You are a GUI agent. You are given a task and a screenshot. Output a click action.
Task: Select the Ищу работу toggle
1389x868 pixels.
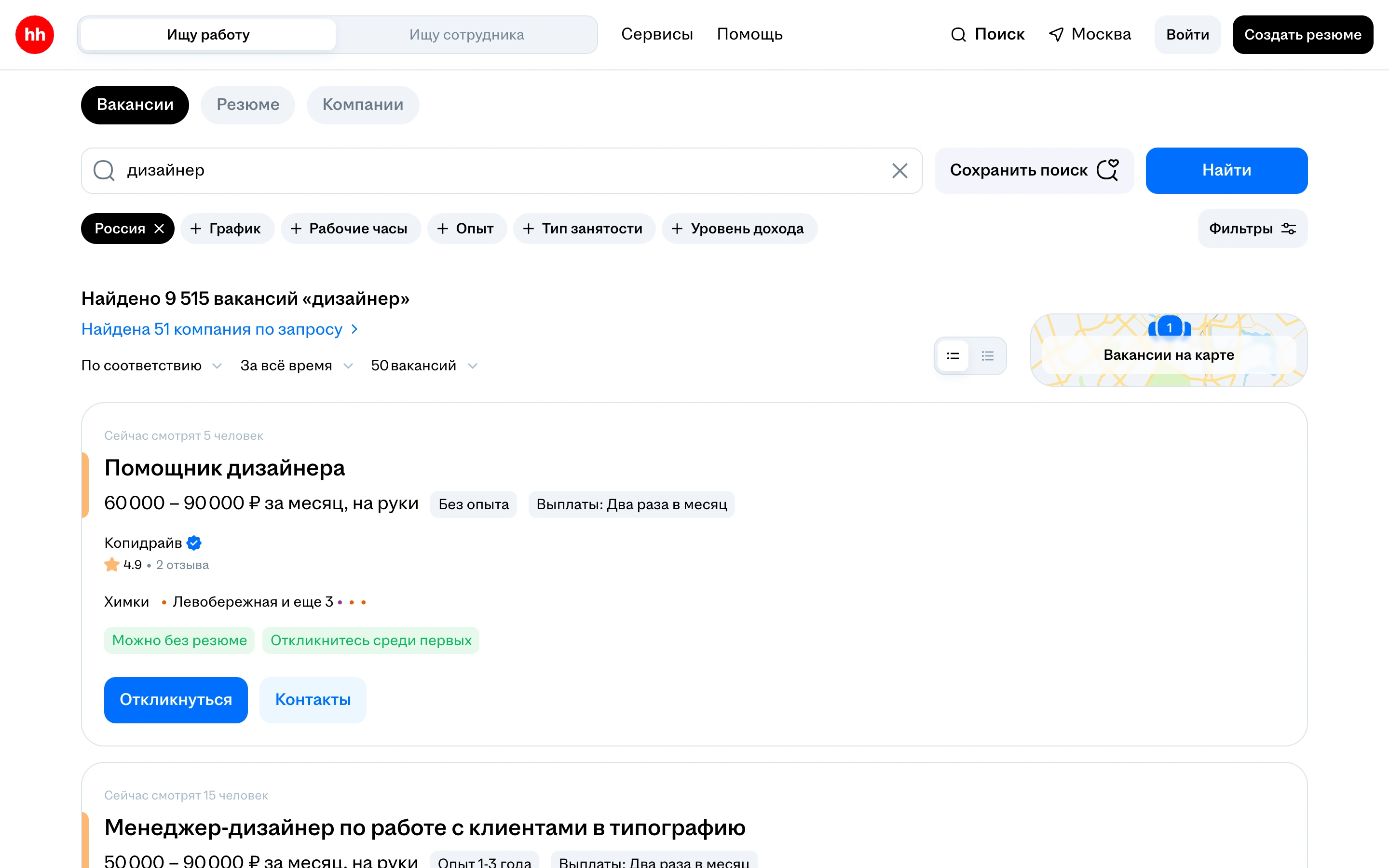point(208,34)
